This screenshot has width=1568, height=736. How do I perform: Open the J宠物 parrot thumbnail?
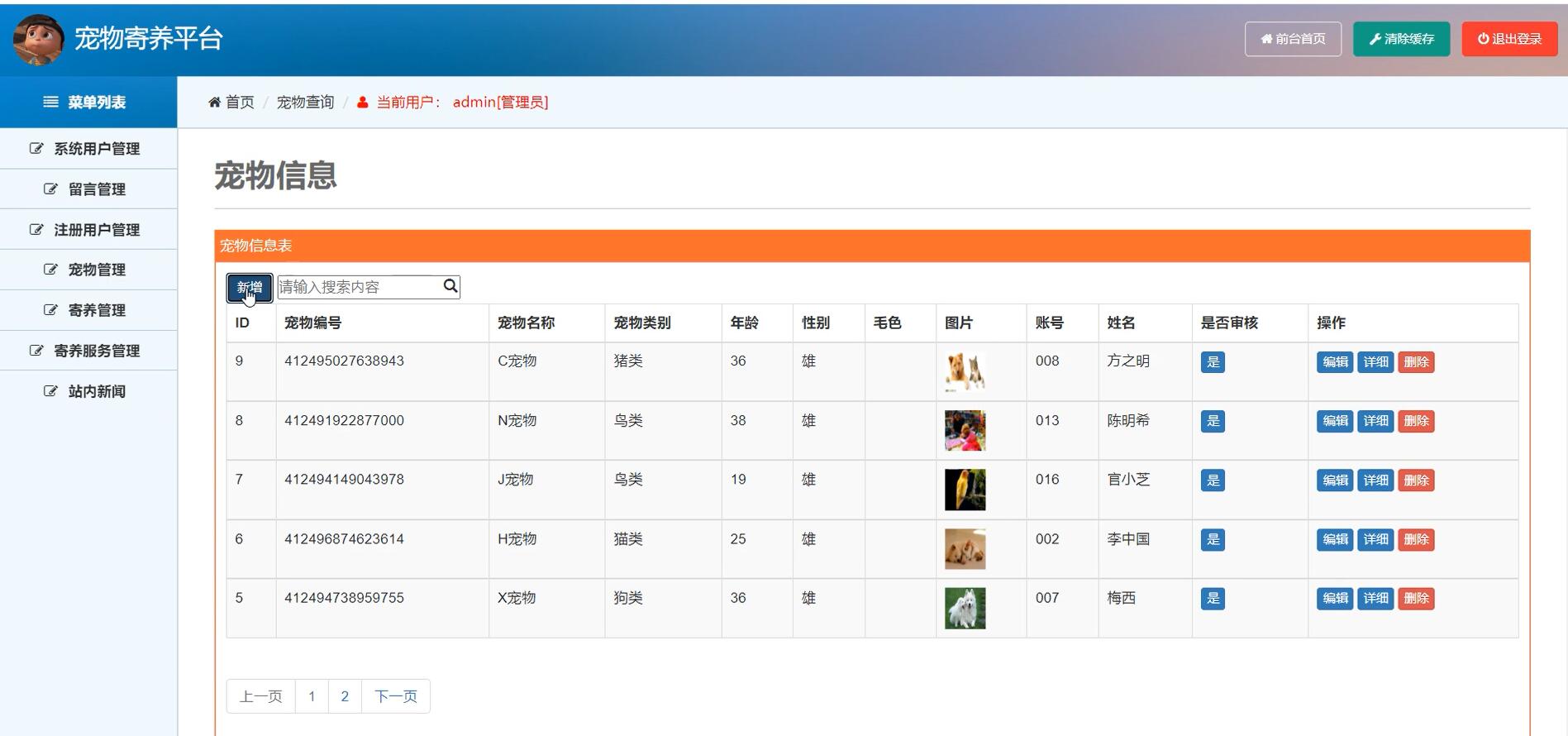(x=965, y=490)
